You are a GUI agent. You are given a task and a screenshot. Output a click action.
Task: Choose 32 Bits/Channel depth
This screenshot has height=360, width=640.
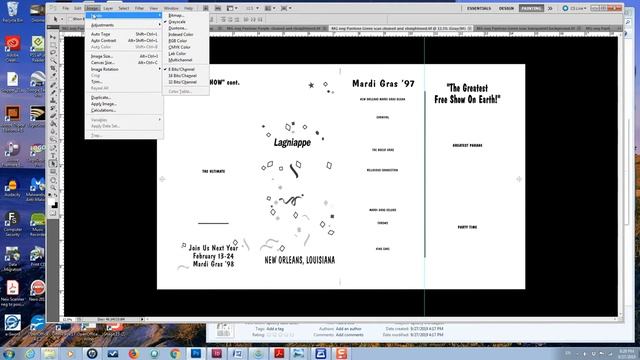182,82
